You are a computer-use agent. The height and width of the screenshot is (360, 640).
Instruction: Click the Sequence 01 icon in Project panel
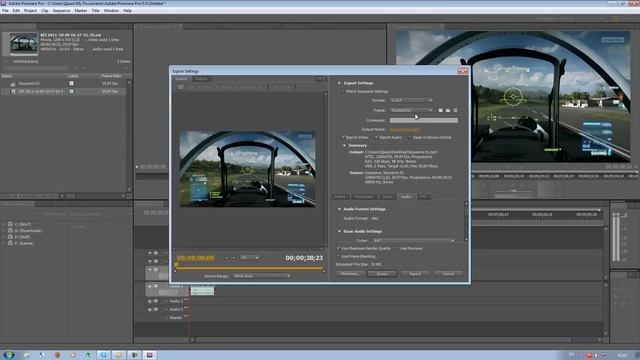(x=13, y=84)
